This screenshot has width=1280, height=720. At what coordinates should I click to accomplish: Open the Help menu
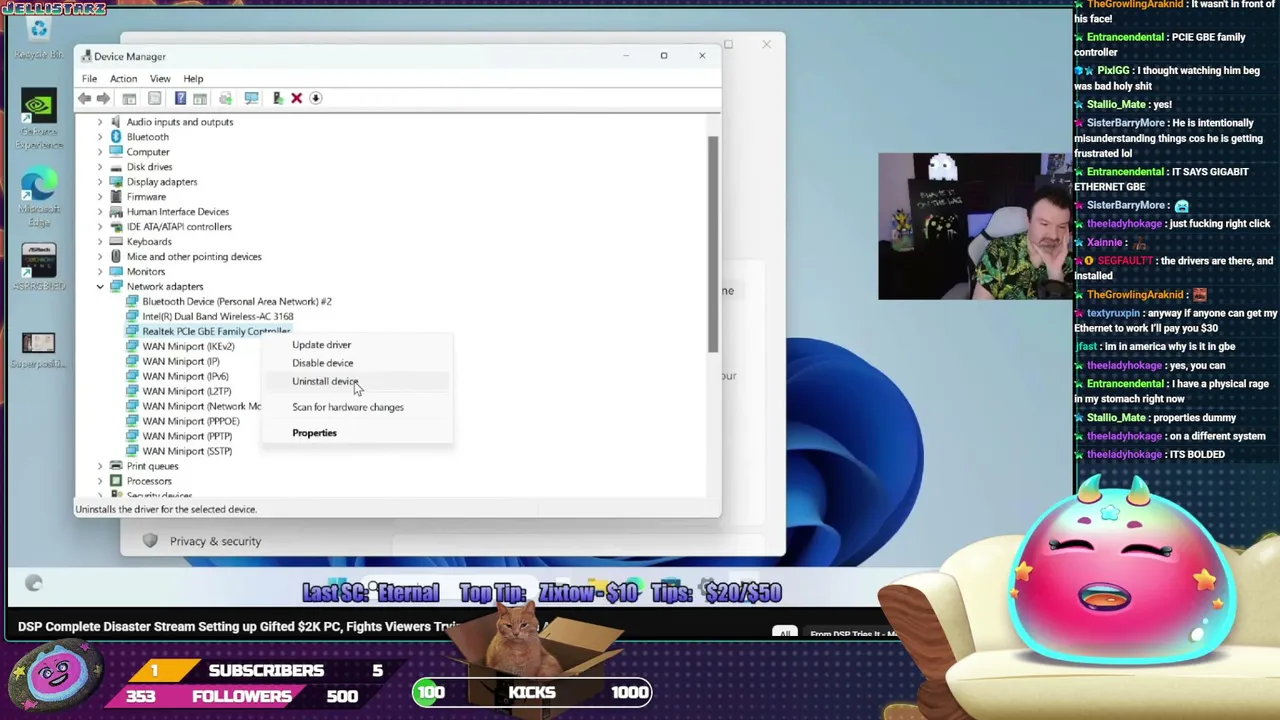(x=193, y=79)
